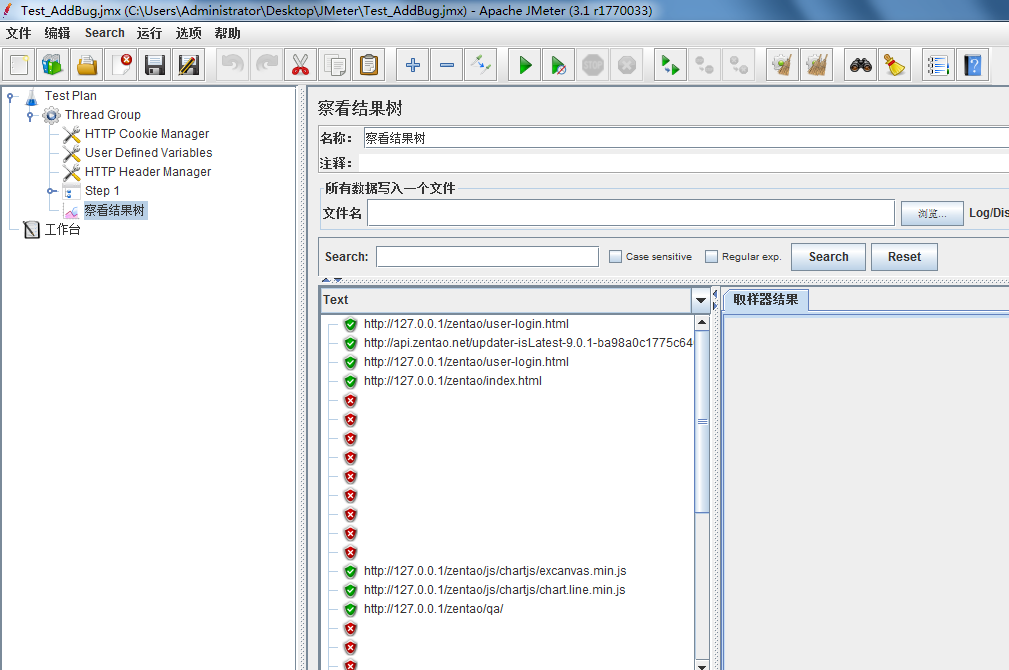This screenshot has height=670, width=1009.
Task: Start the test with green play icon
Action: click(x=524, y=64)
